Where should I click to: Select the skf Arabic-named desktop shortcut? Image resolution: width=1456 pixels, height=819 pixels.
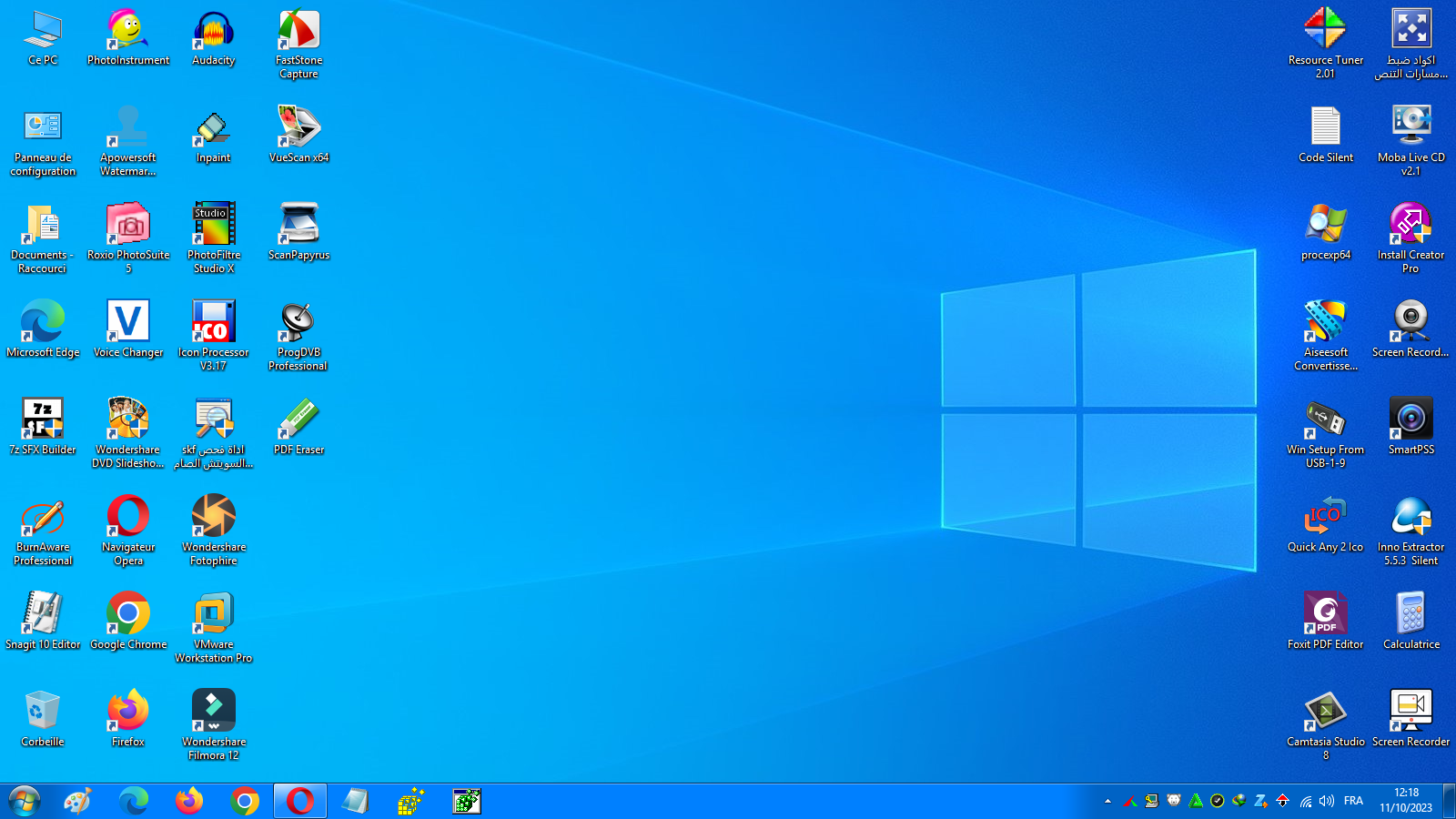(x=214, y=434)
